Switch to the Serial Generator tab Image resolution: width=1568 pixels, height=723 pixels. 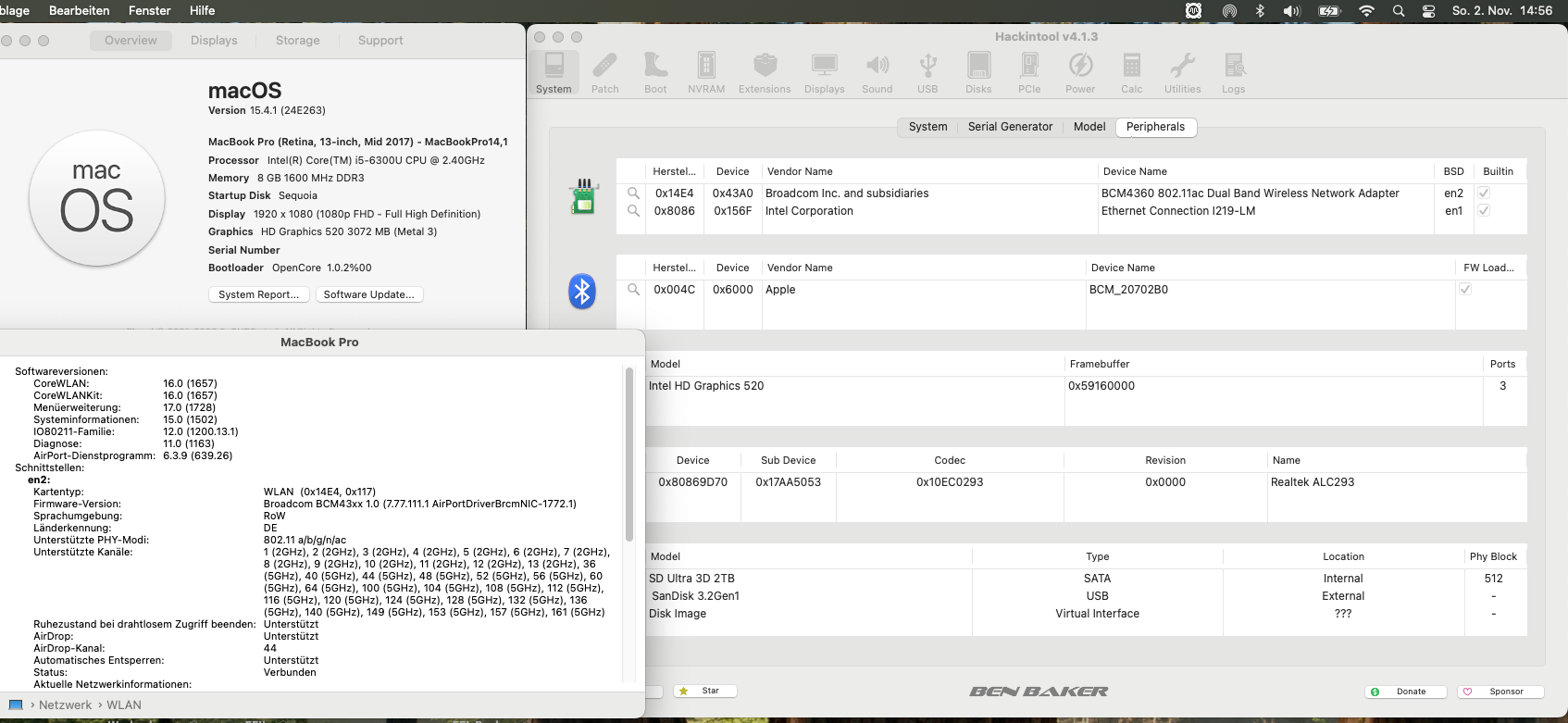[1010, 127]
